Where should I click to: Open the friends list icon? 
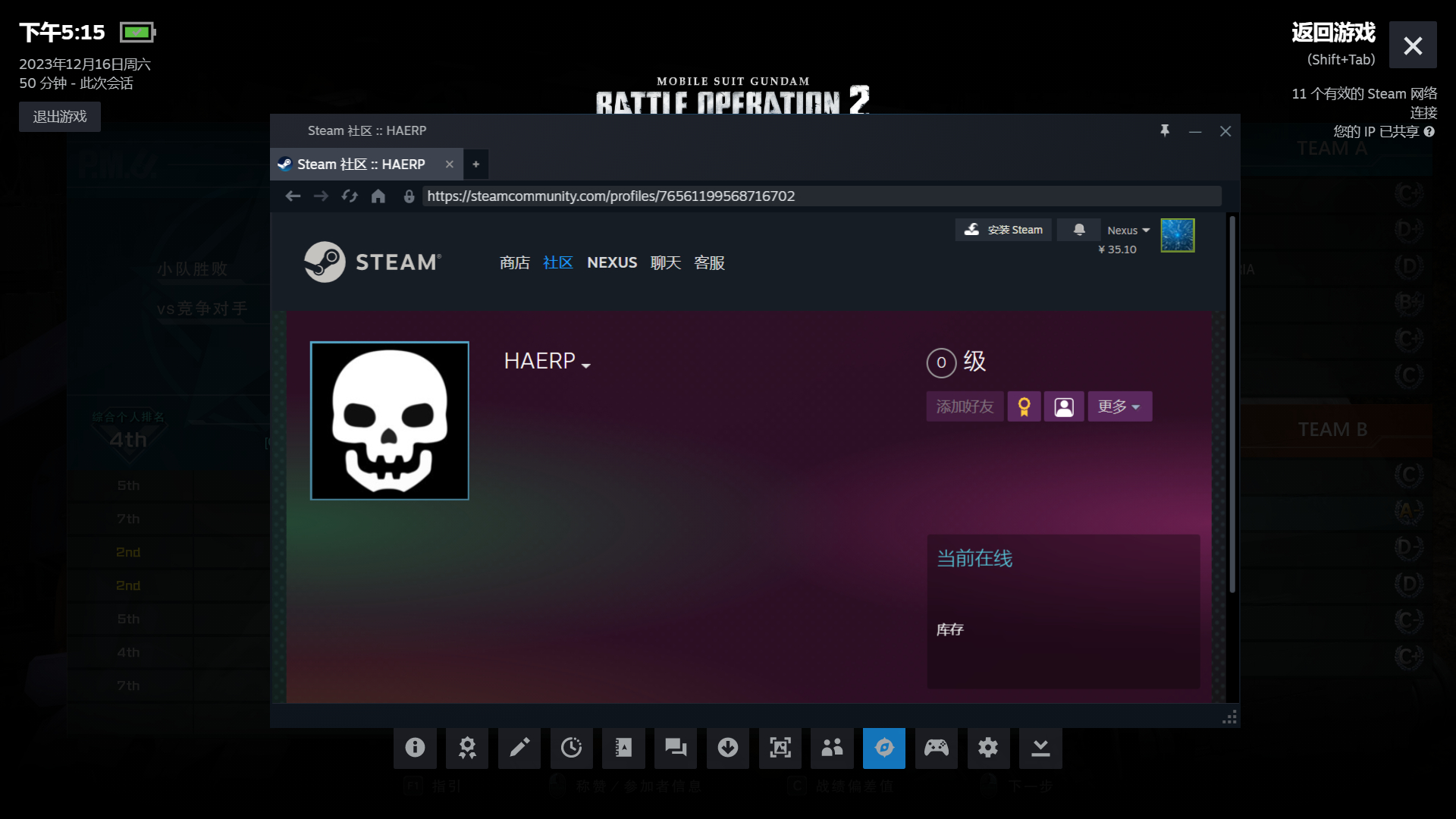click(x=832, y=748)
